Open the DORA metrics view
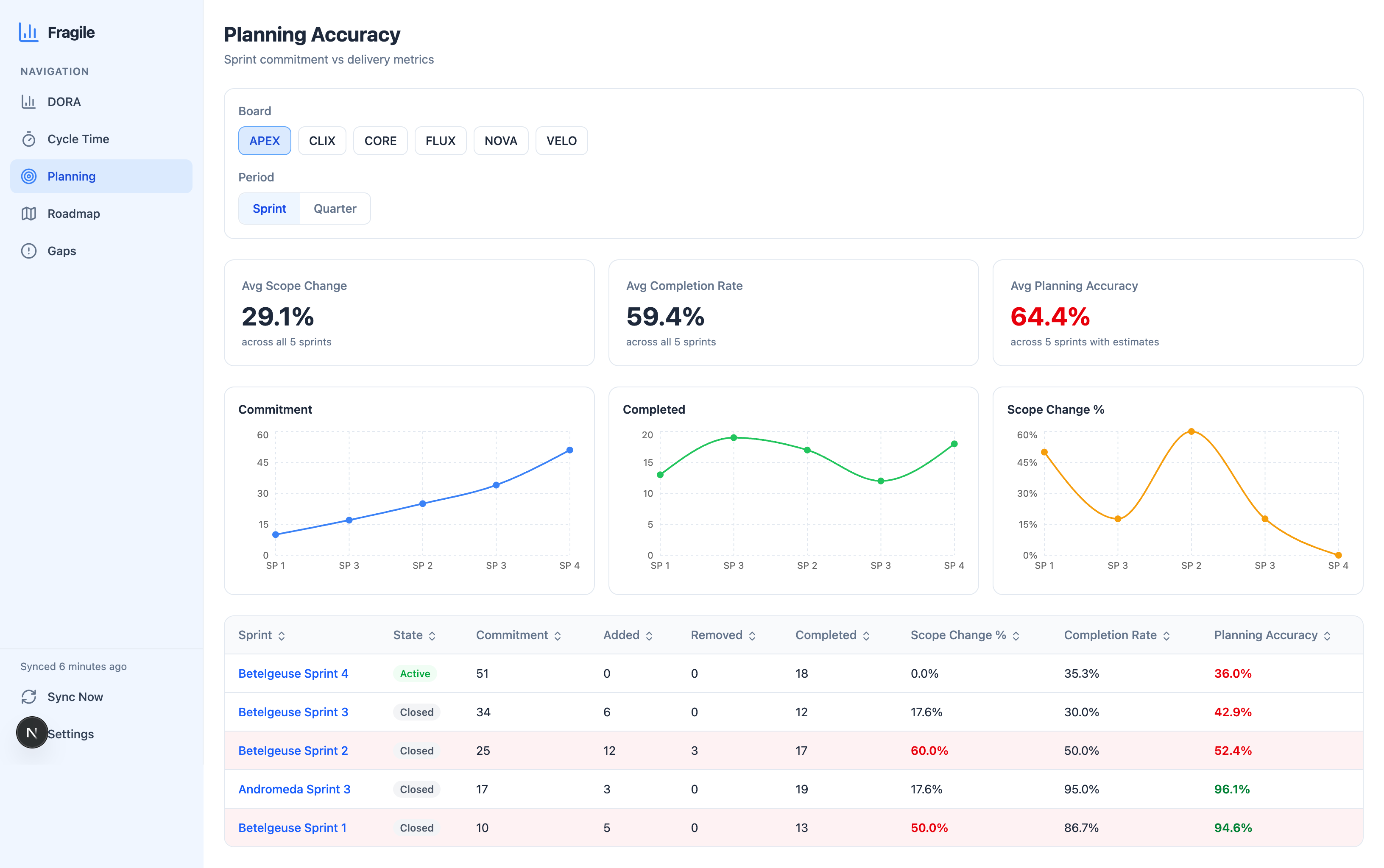 click(29, 102)
